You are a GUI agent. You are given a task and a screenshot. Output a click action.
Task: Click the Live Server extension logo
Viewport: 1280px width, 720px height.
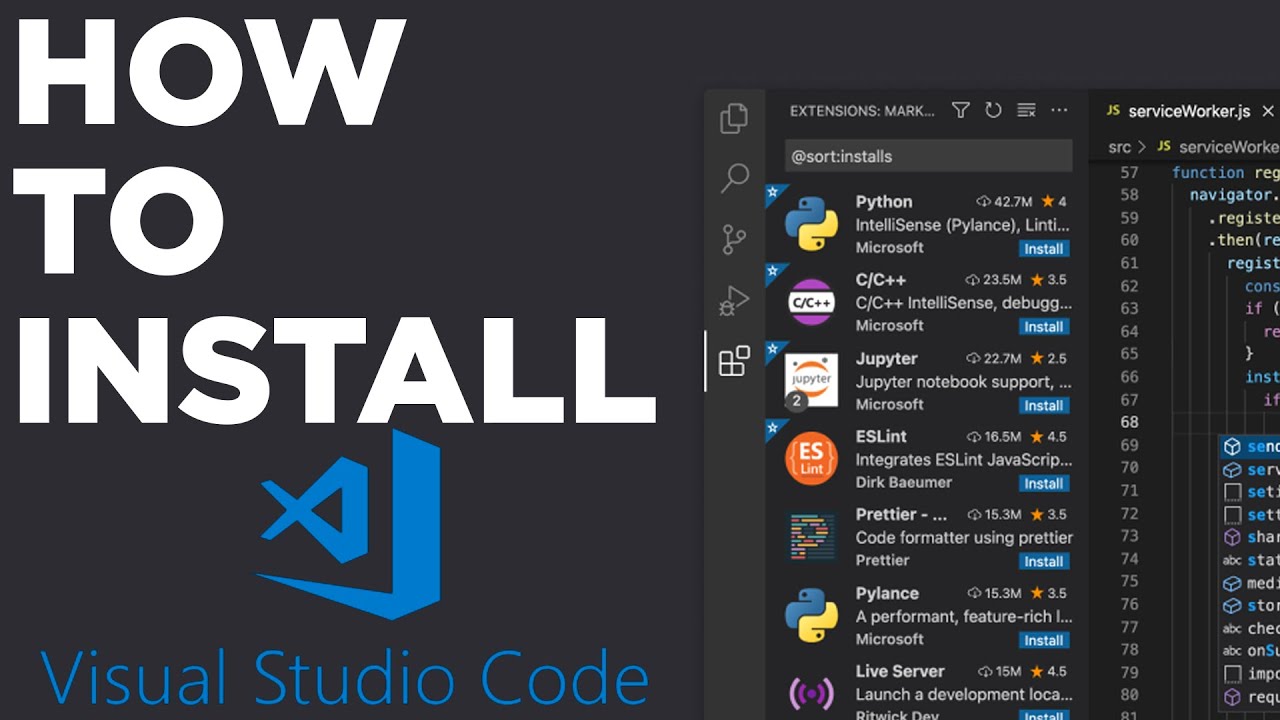click(x=811, y=692)
